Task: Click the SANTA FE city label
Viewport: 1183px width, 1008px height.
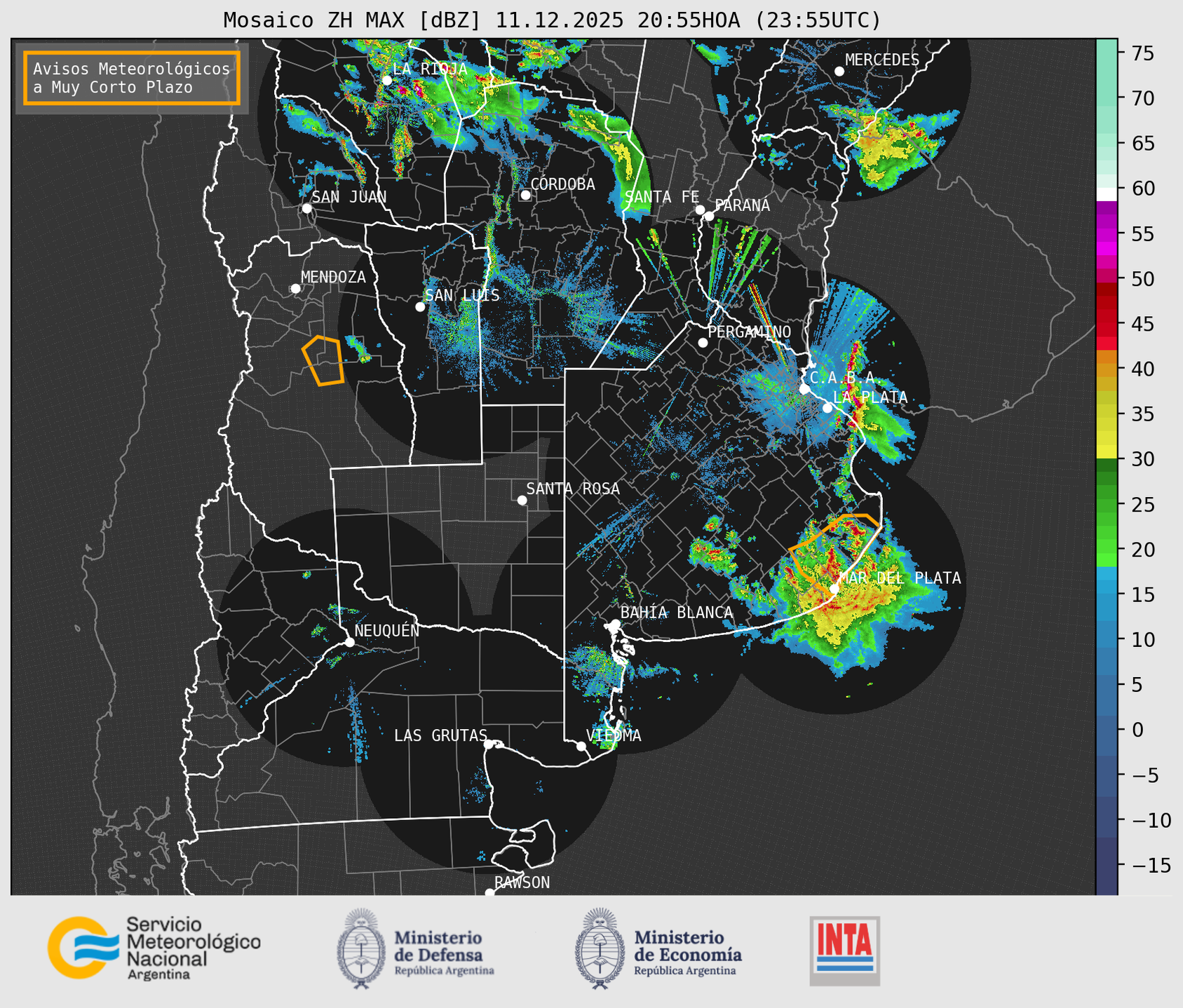Action: [x=662, y=197]
